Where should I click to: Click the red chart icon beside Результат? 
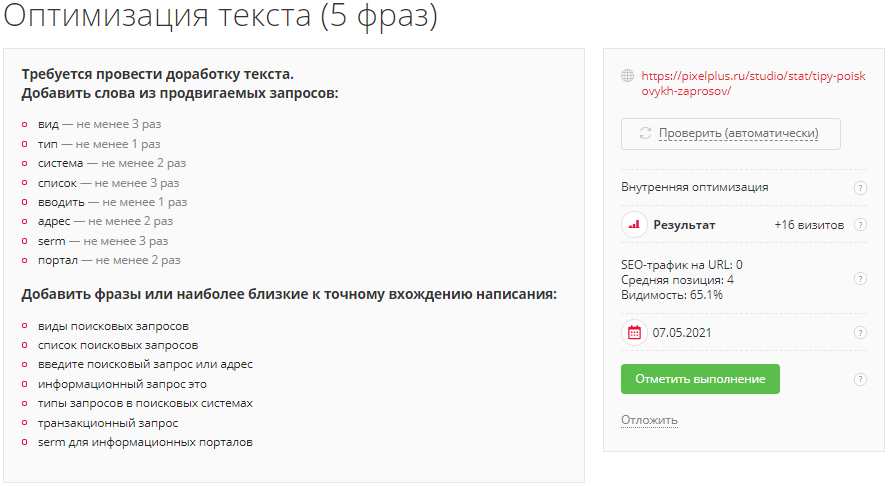pos(634,225)
